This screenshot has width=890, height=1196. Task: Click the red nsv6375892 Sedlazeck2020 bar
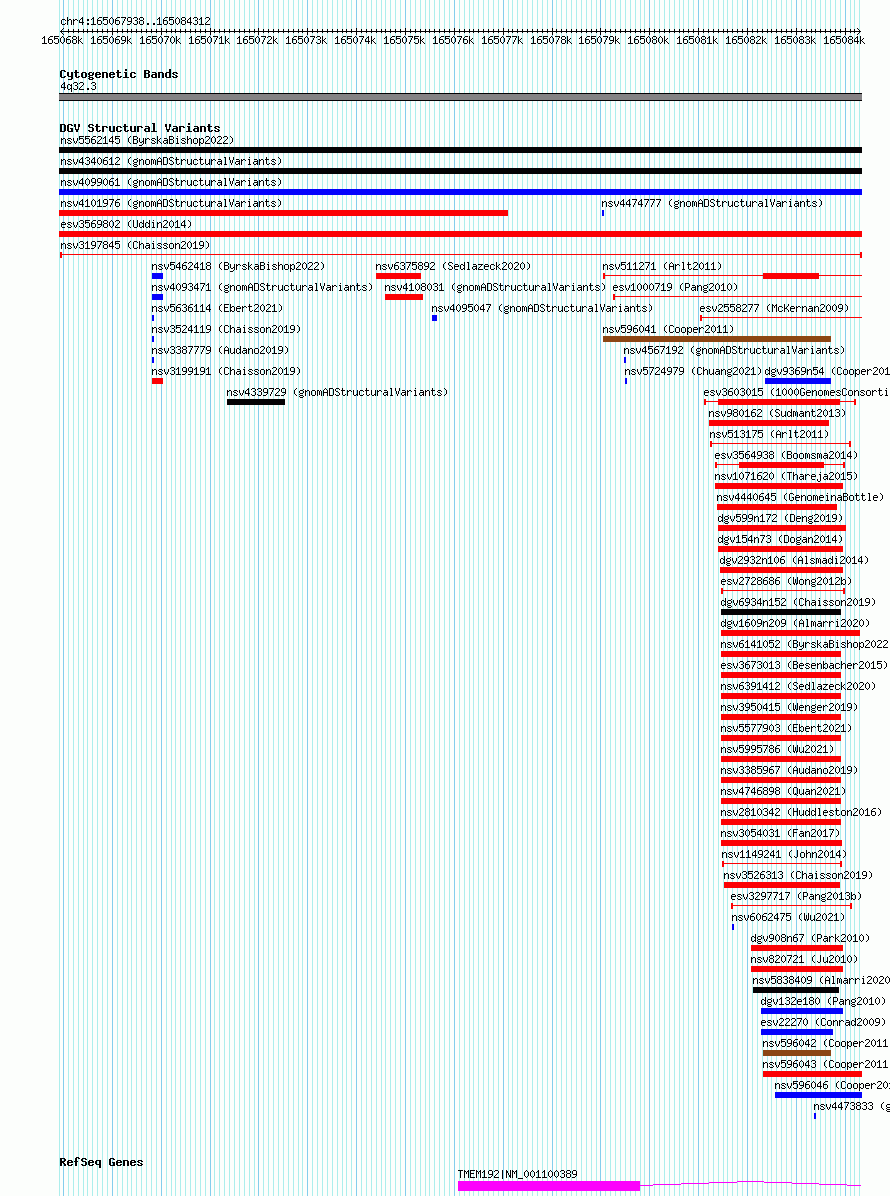tap(398, 276)
